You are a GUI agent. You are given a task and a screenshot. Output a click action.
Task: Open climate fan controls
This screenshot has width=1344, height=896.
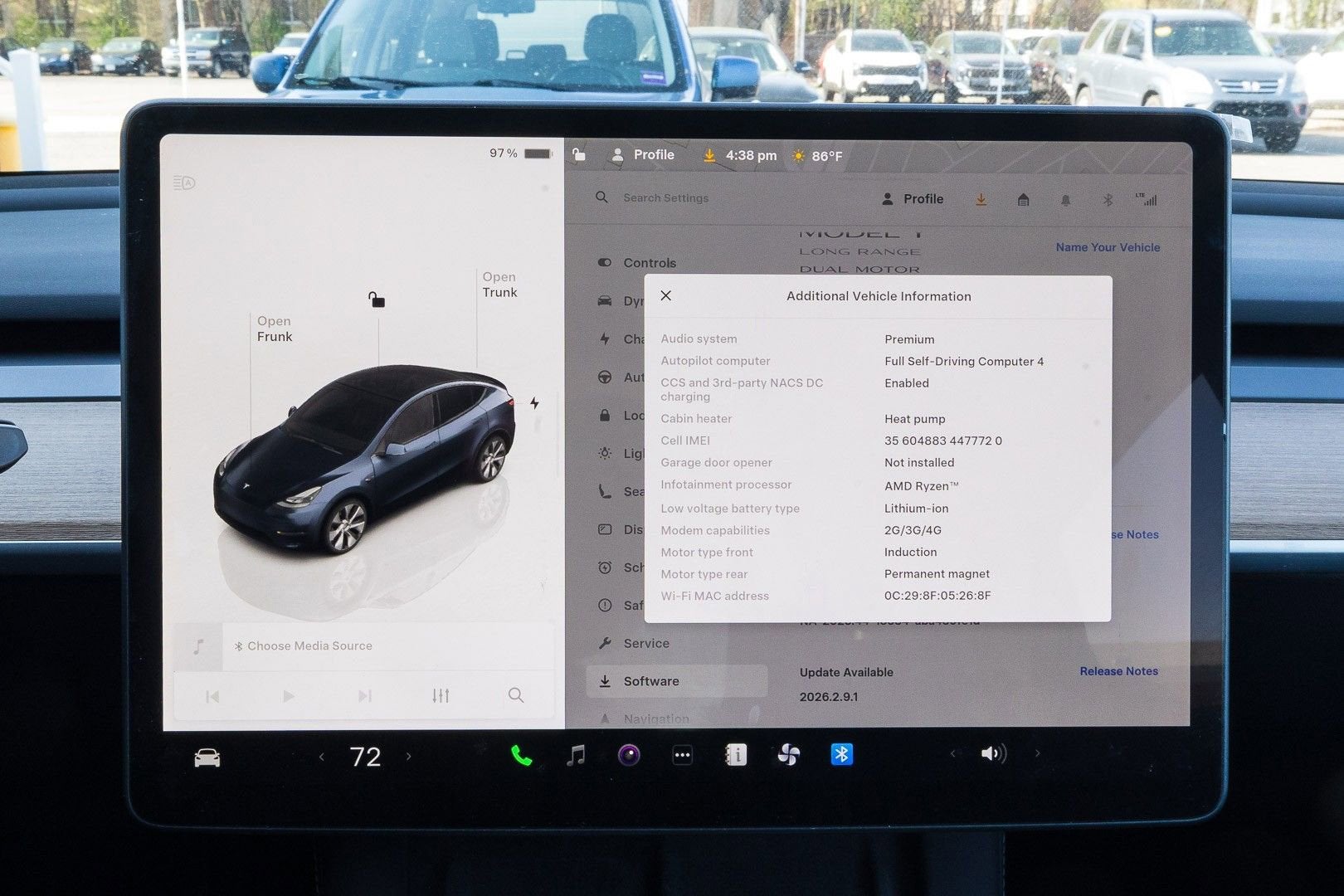tap(788, 755)
